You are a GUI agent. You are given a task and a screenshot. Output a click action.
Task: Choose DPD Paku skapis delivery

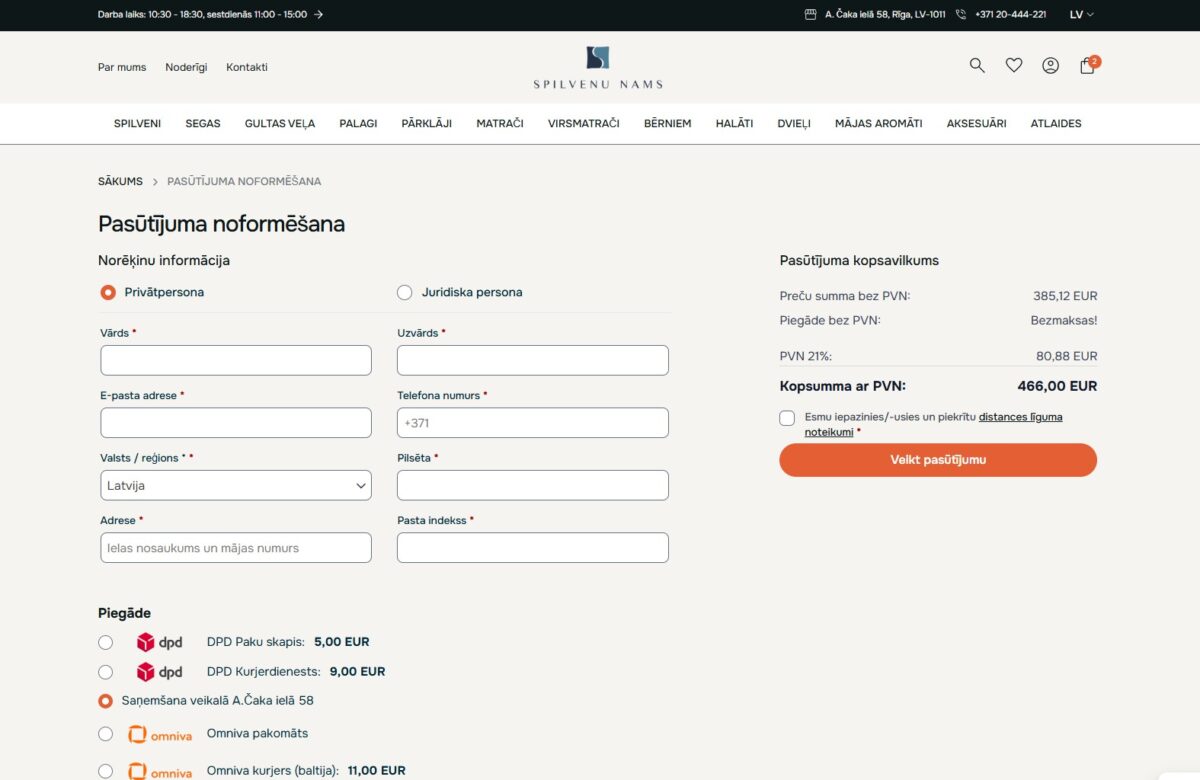click(x=105, y=642)
